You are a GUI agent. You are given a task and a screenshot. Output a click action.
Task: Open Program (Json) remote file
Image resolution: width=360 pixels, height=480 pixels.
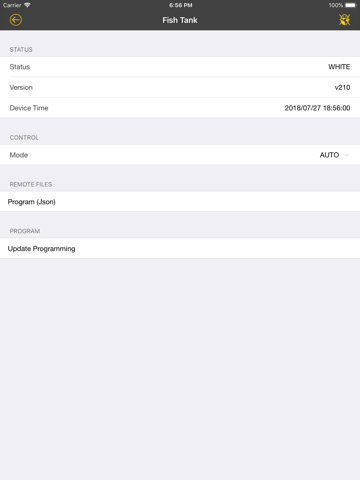point(180,202)
